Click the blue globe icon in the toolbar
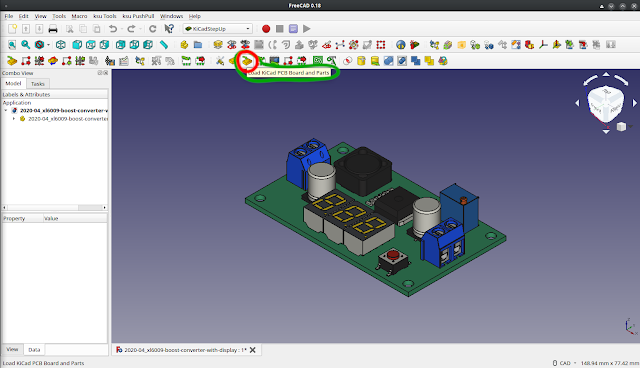The image size is (640, 368). pyautogui.click(x=401, y=45)
